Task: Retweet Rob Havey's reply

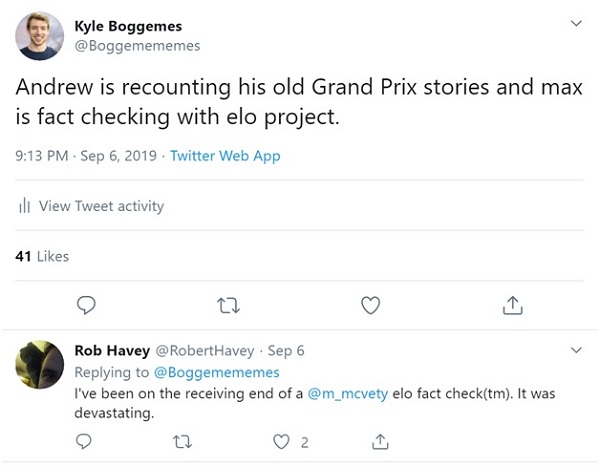Action: (182, 440)
